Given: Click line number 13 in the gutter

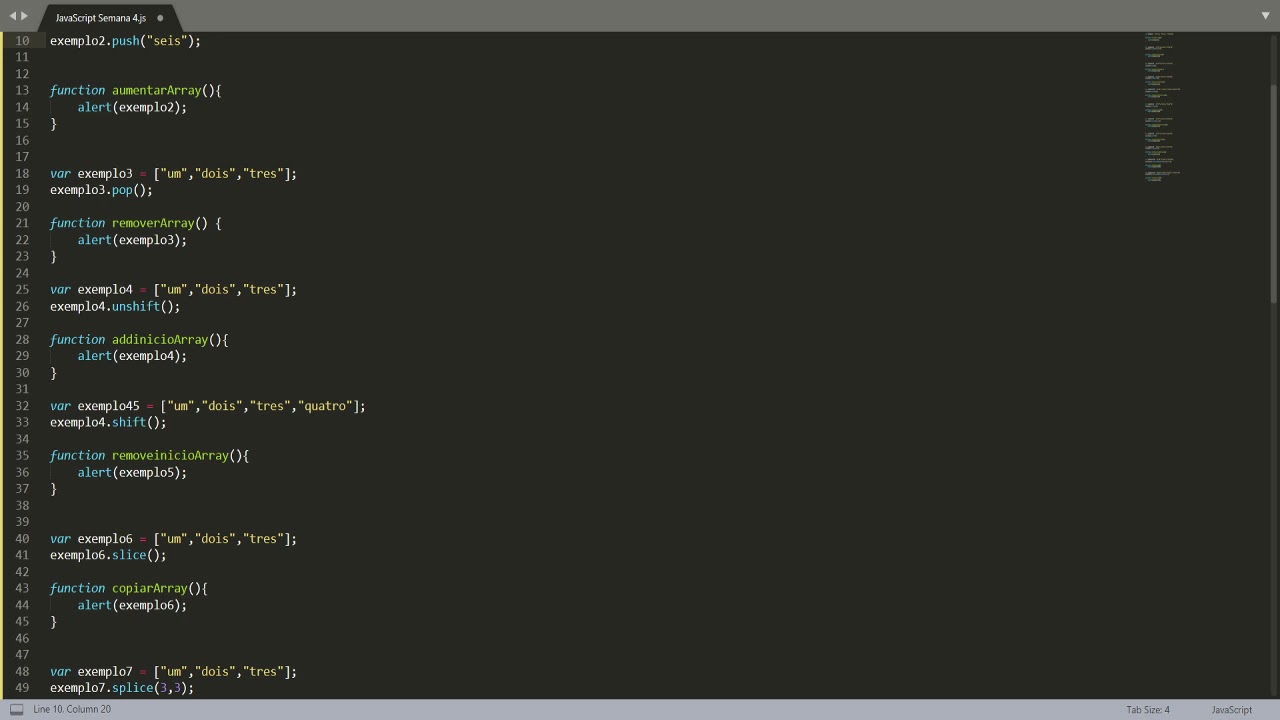Looking at the screenshot, I should [x=22, y=90].
